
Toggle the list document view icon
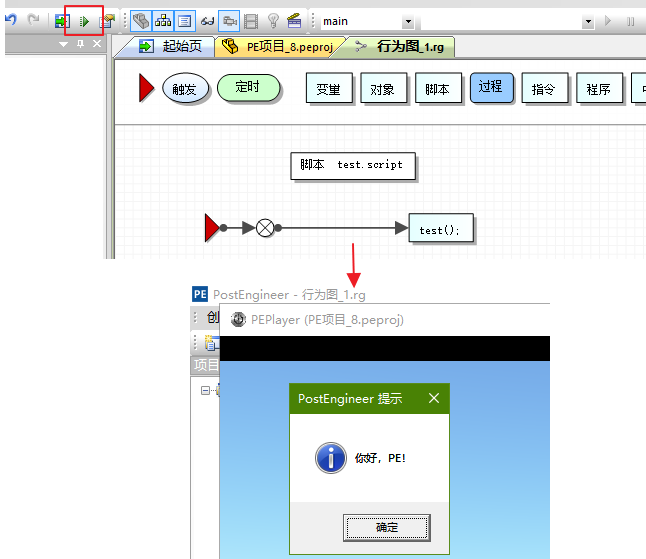point(185,21)
